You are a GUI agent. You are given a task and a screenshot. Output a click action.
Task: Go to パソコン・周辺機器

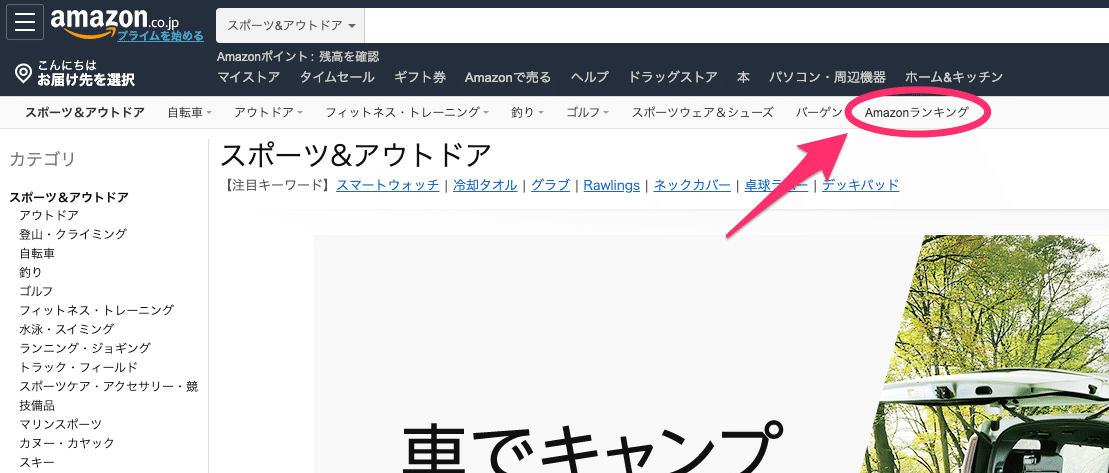pos(828,77)
